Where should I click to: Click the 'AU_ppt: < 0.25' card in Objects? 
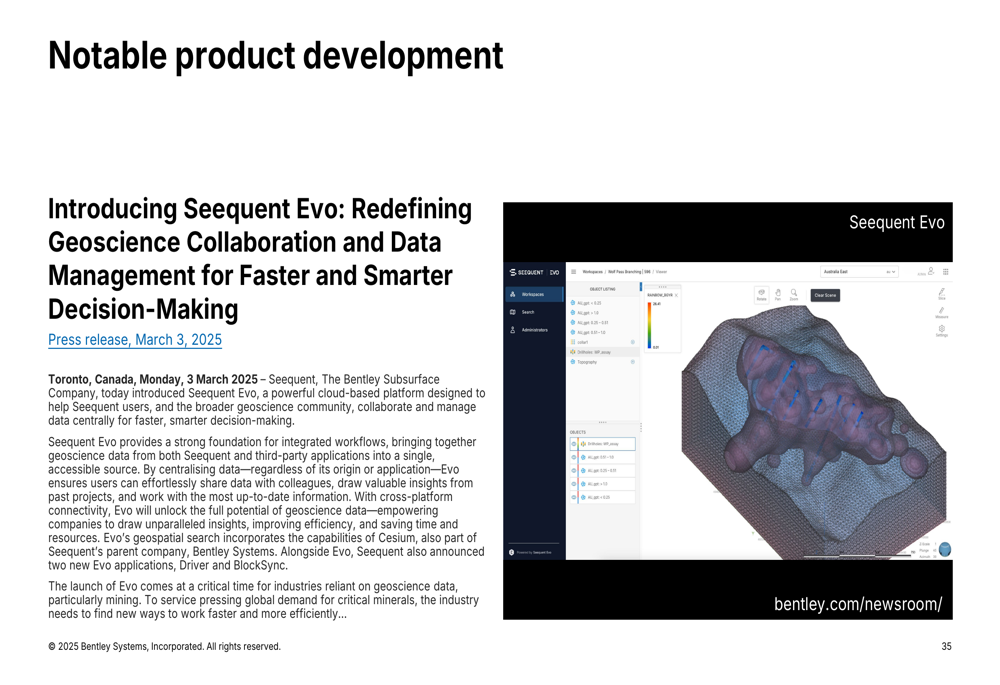pos(603,497)
